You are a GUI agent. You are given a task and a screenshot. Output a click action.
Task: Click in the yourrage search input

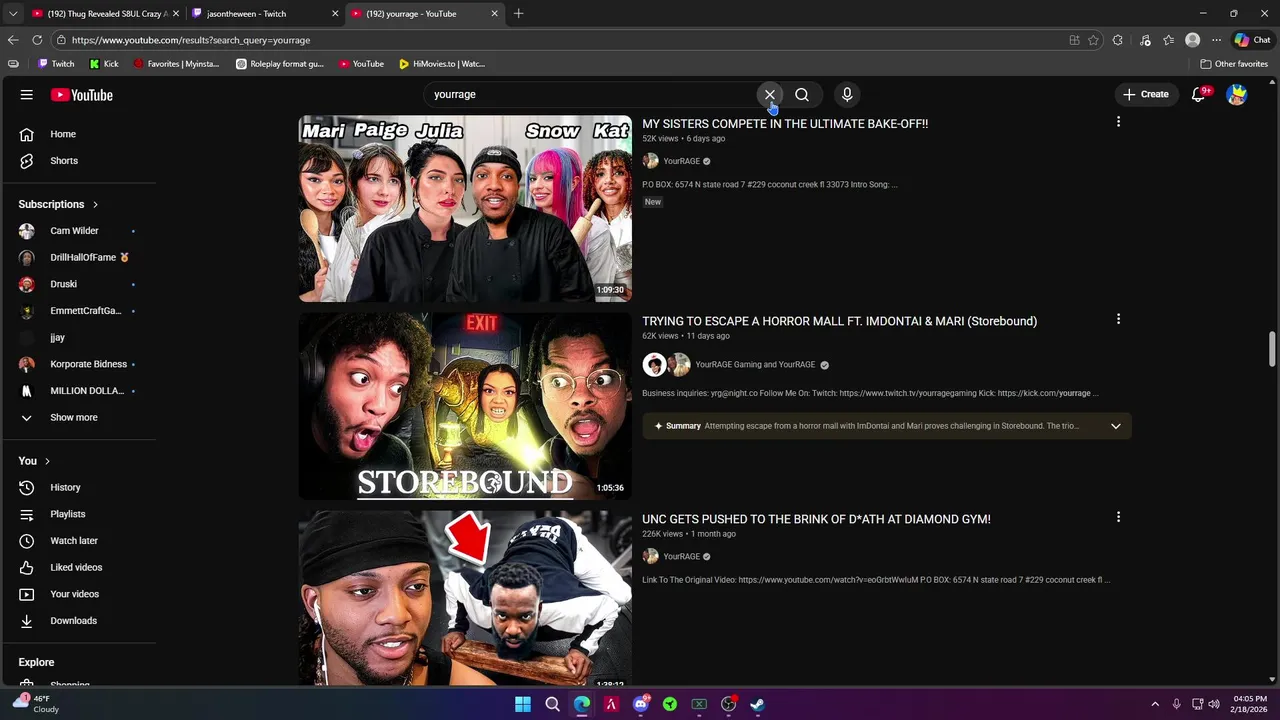click(590, 94)
